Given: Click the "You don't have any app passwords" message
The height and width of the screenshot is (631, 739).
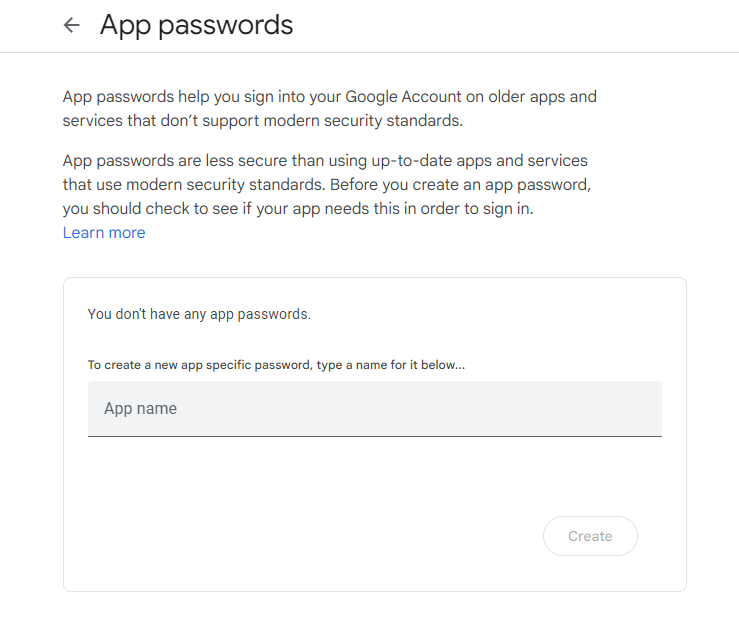Looking at the screenshot, I should pos(199,314).
